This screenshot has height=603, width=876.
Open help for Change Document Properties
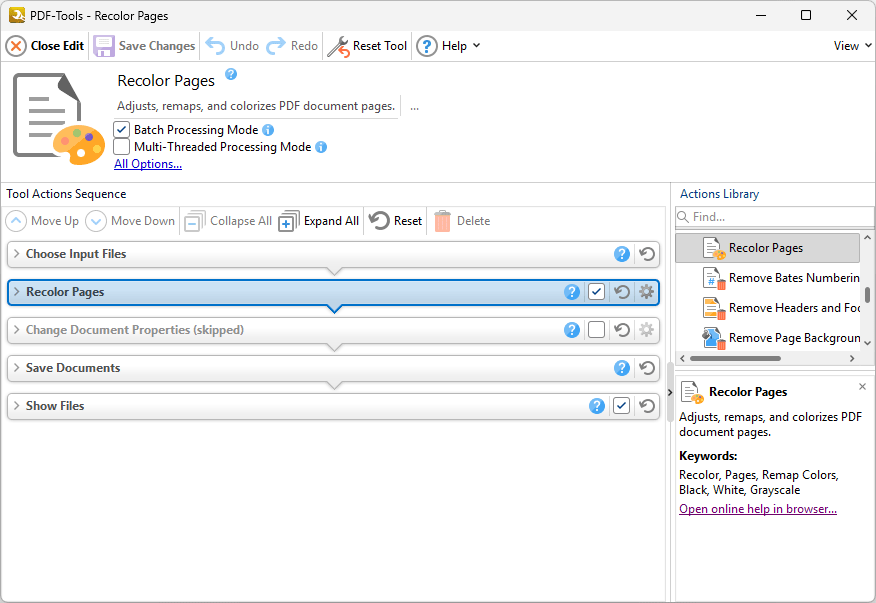(x=572, y=330)
